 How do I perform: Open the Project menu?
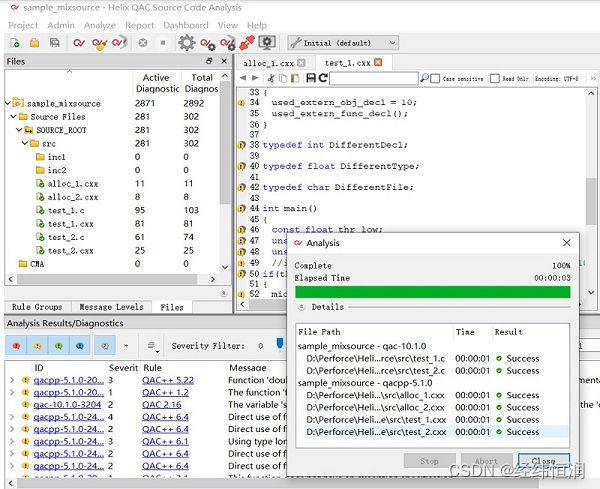point(23,25)
